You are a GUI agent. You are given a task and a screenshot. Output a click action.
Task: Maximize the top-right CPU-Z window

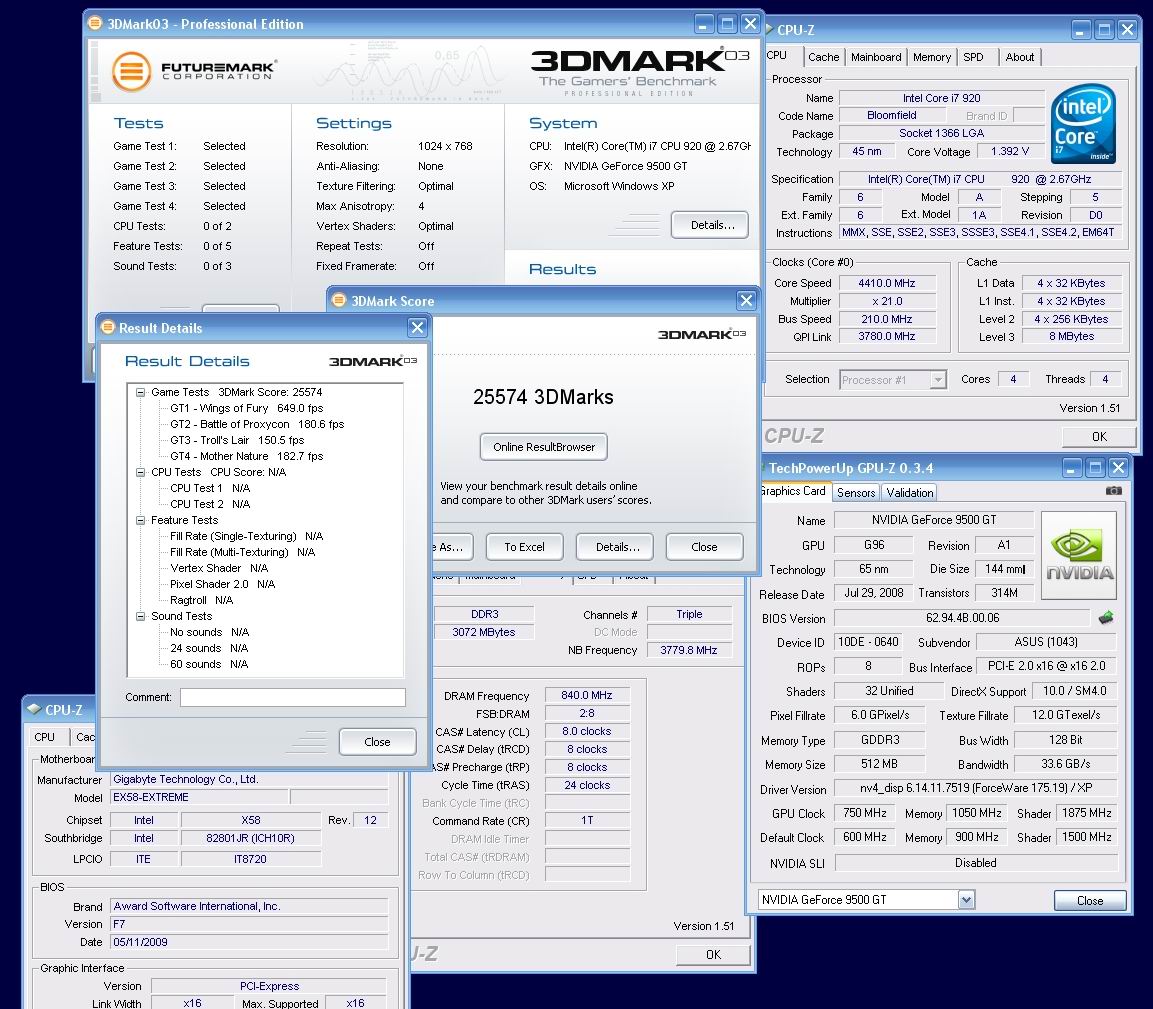(x=1103, y=29)
